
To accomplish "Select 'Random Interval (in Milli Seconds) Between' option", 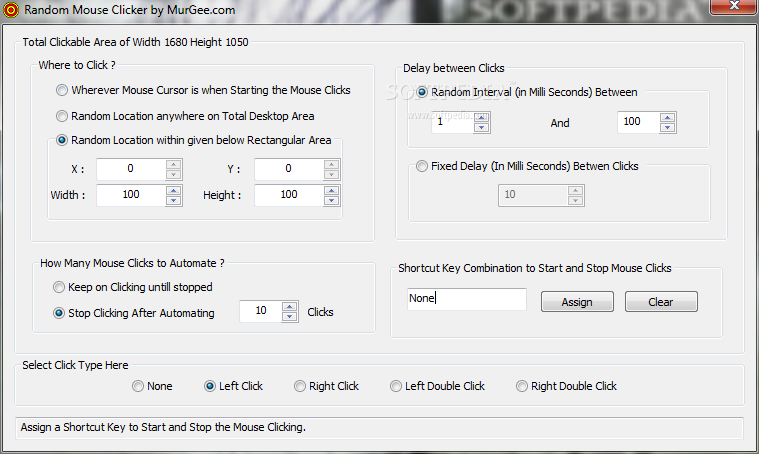I will tap(422, 92).
